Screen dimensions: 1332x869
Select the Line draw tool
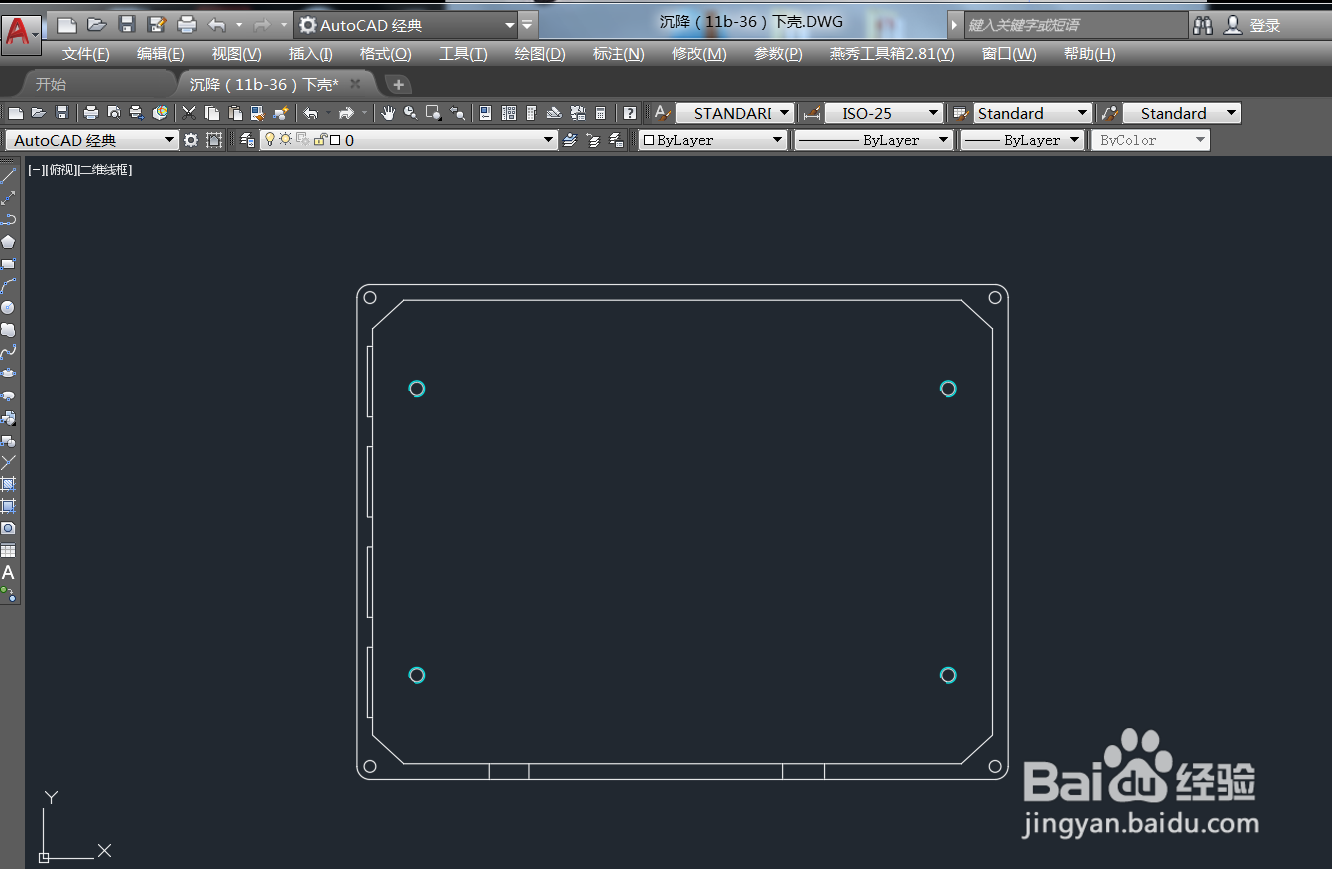coord(8,176)
